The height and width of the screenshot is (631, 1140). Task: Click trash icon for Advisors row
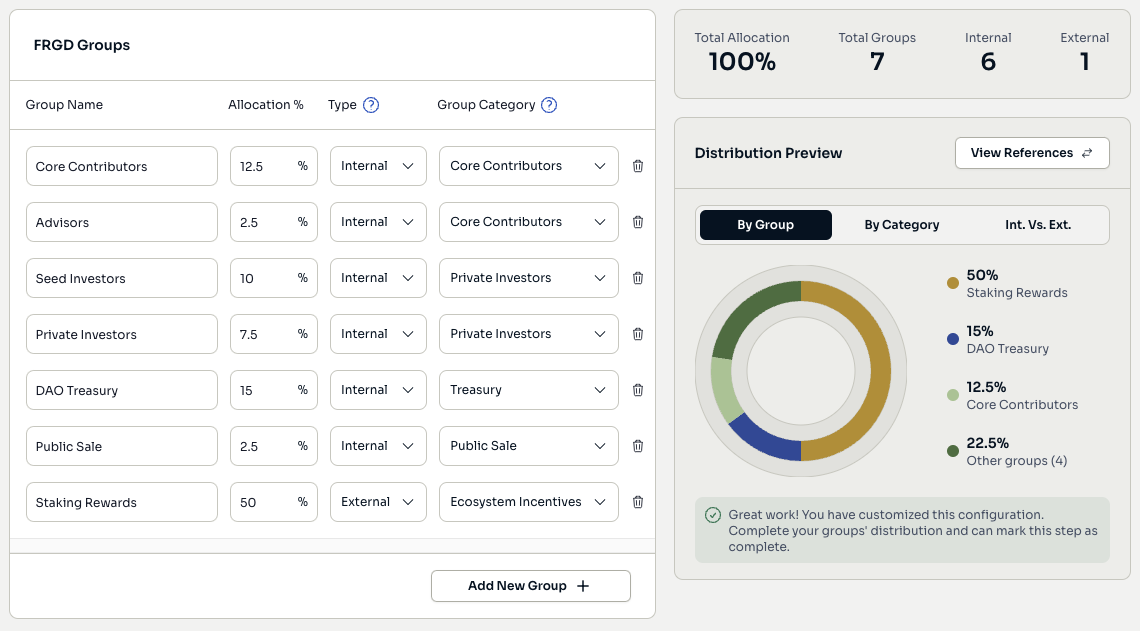point(638,222)
